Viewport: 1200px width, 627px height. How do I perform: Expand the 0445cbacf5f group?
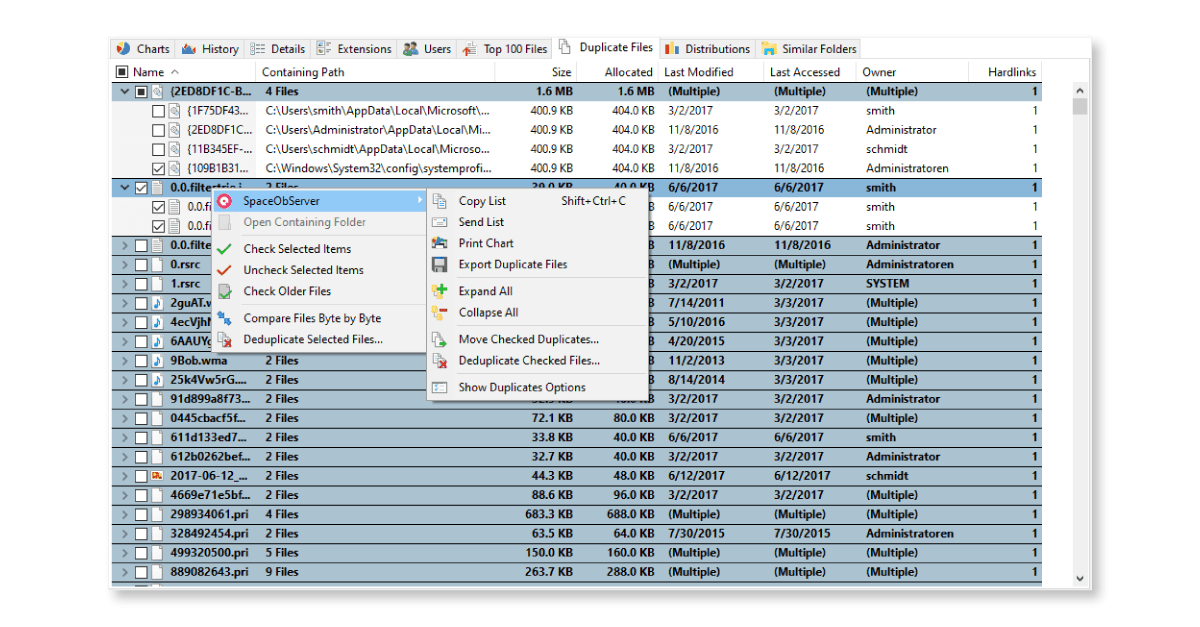125,419
